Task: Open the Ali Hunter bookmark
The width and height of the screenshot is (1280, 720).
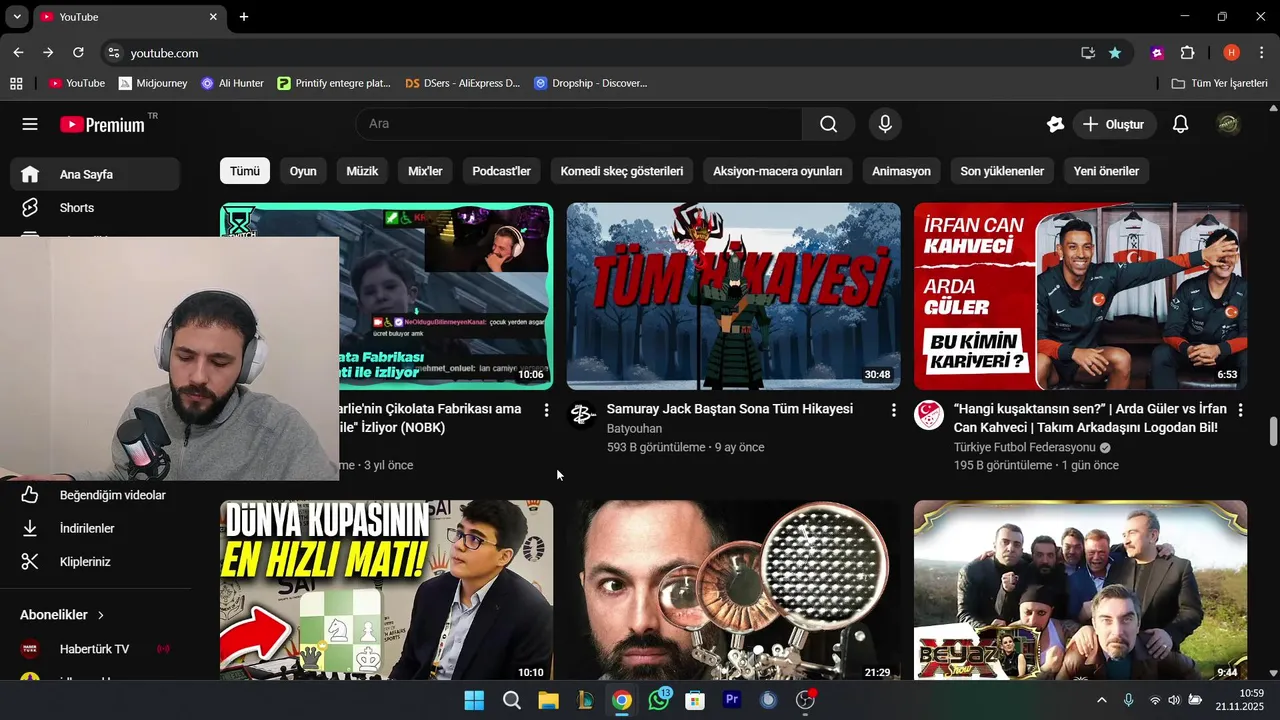Action: tap(232, 83)
